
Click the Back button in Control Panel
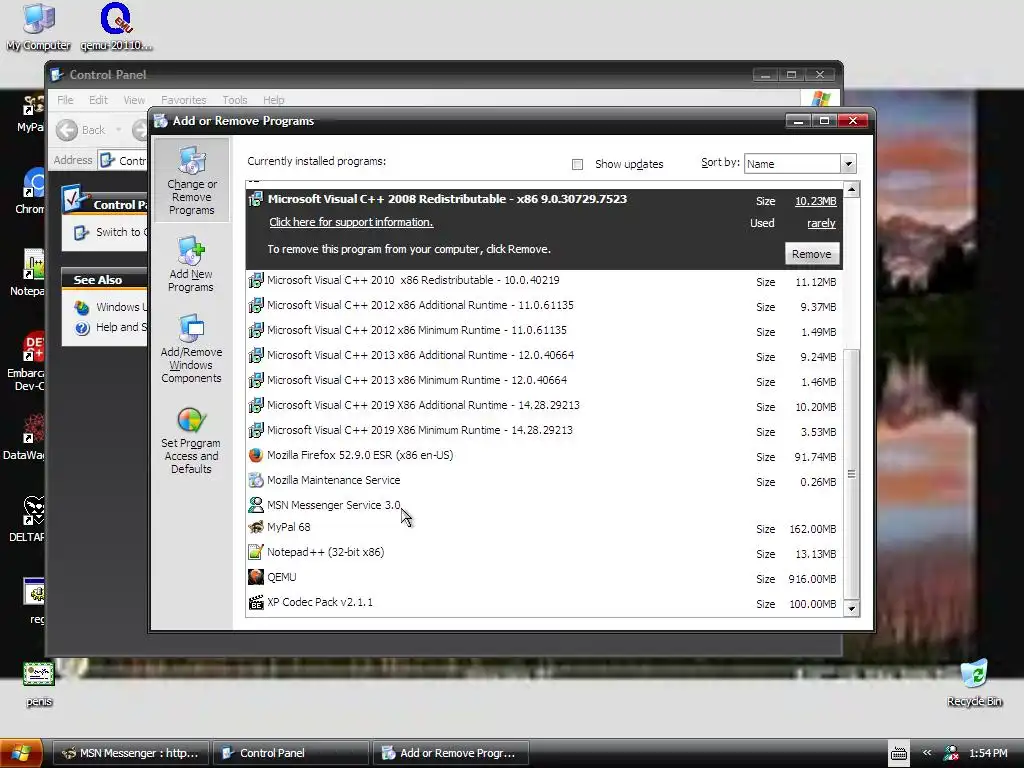(81, 130)
